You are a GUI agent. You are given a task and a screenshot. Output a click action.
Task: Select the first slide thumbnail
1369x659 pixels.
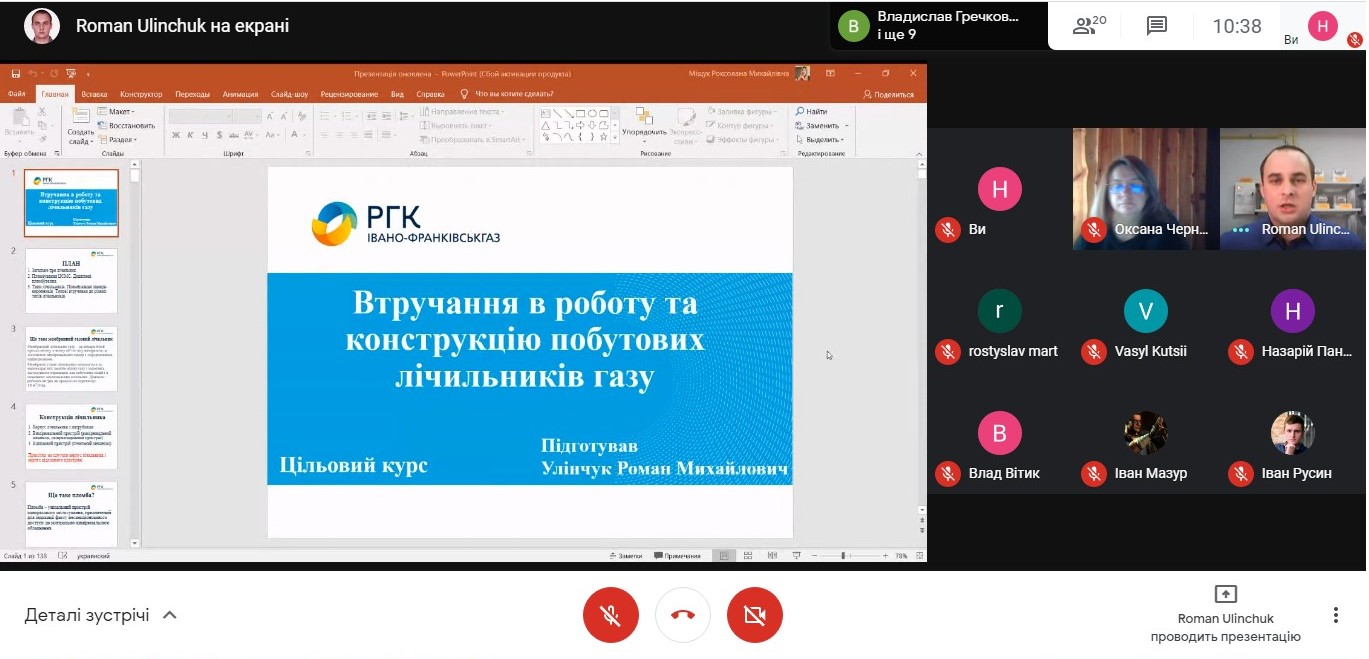pyautogui.click(x=71, y=203)
